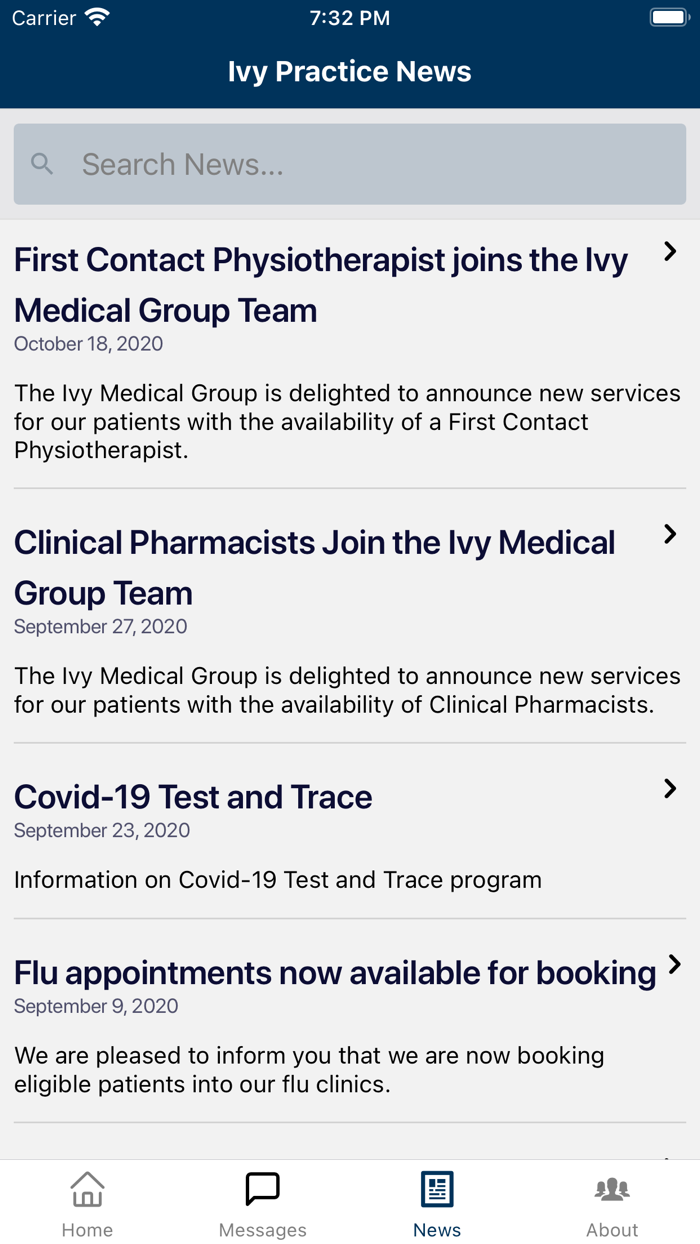This screenshot has width=700, height=1244.
Task: Open the About people icon
Action: click(612, 1189)
